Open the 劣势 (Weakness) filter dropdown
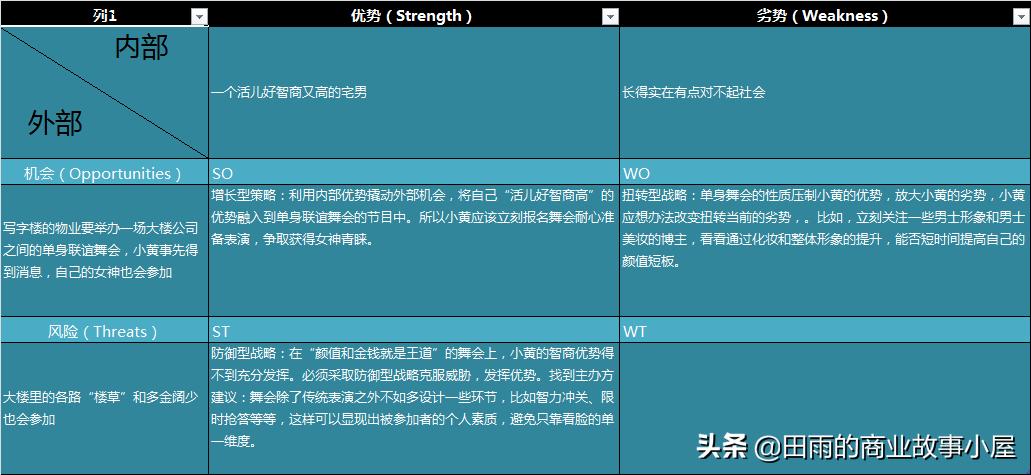This screenshot has width=1031, height=475. (1021, 18)
